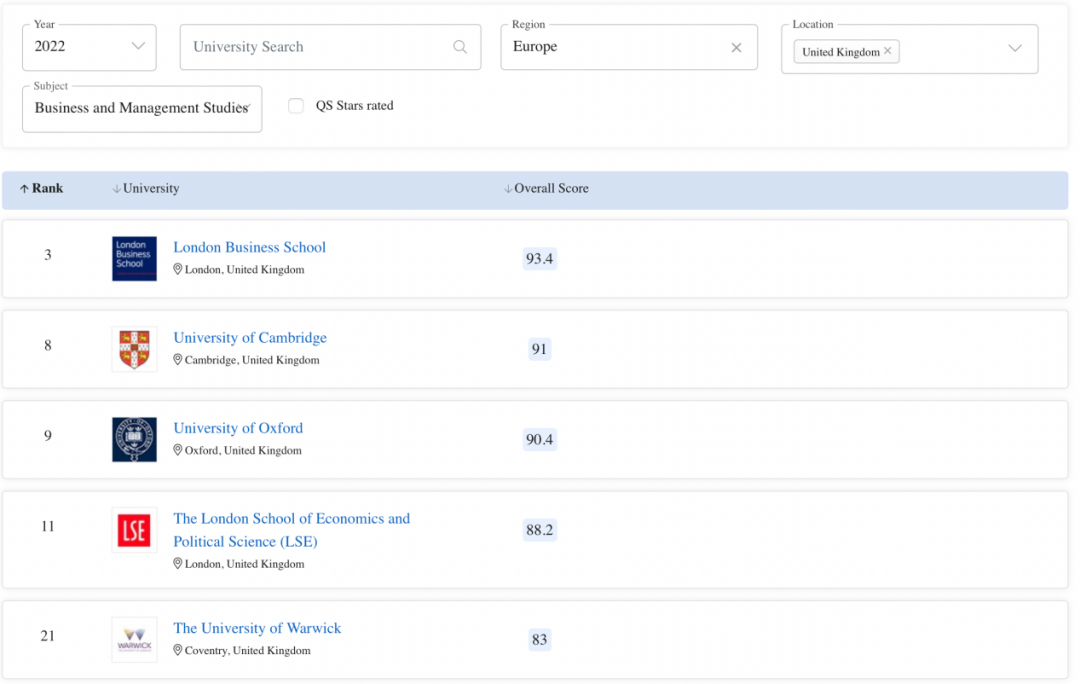Click the Coventry, United Kingdom location text
Image resolution: width=1080 pixels, height=684 pixels.
point(247,650)
